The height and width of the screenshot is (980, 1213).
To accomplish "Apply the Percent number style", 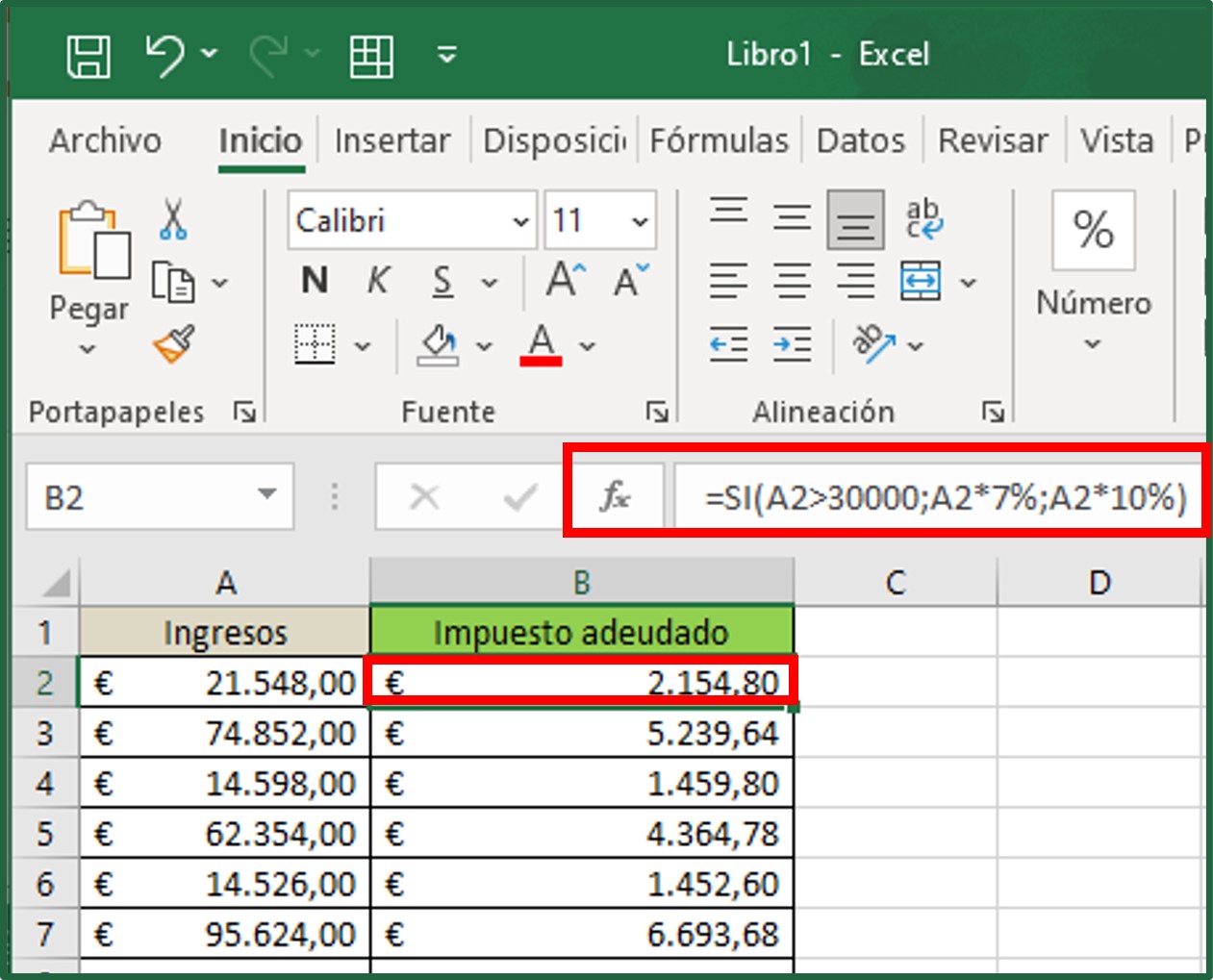I will click(x=1094, y=230).
